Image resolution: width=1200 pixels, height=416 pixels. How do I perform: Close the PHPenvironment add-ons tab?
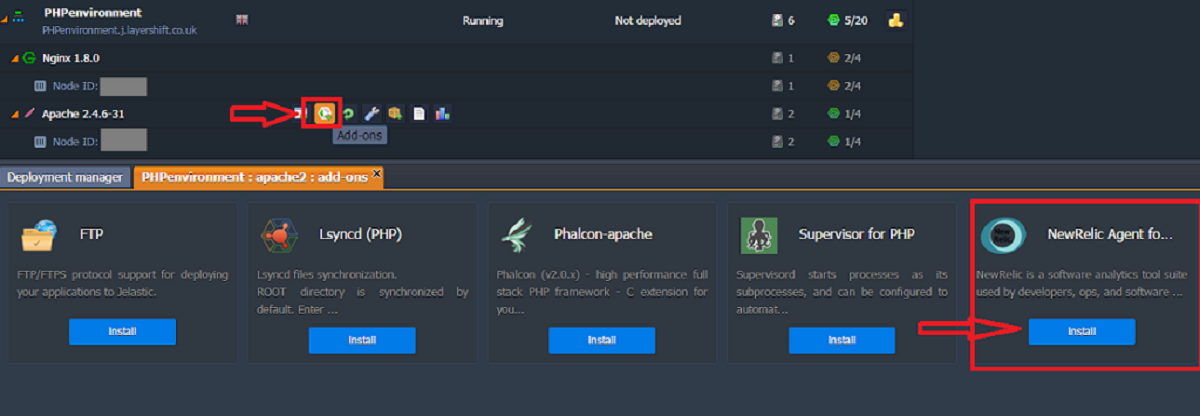pos(377,174)
